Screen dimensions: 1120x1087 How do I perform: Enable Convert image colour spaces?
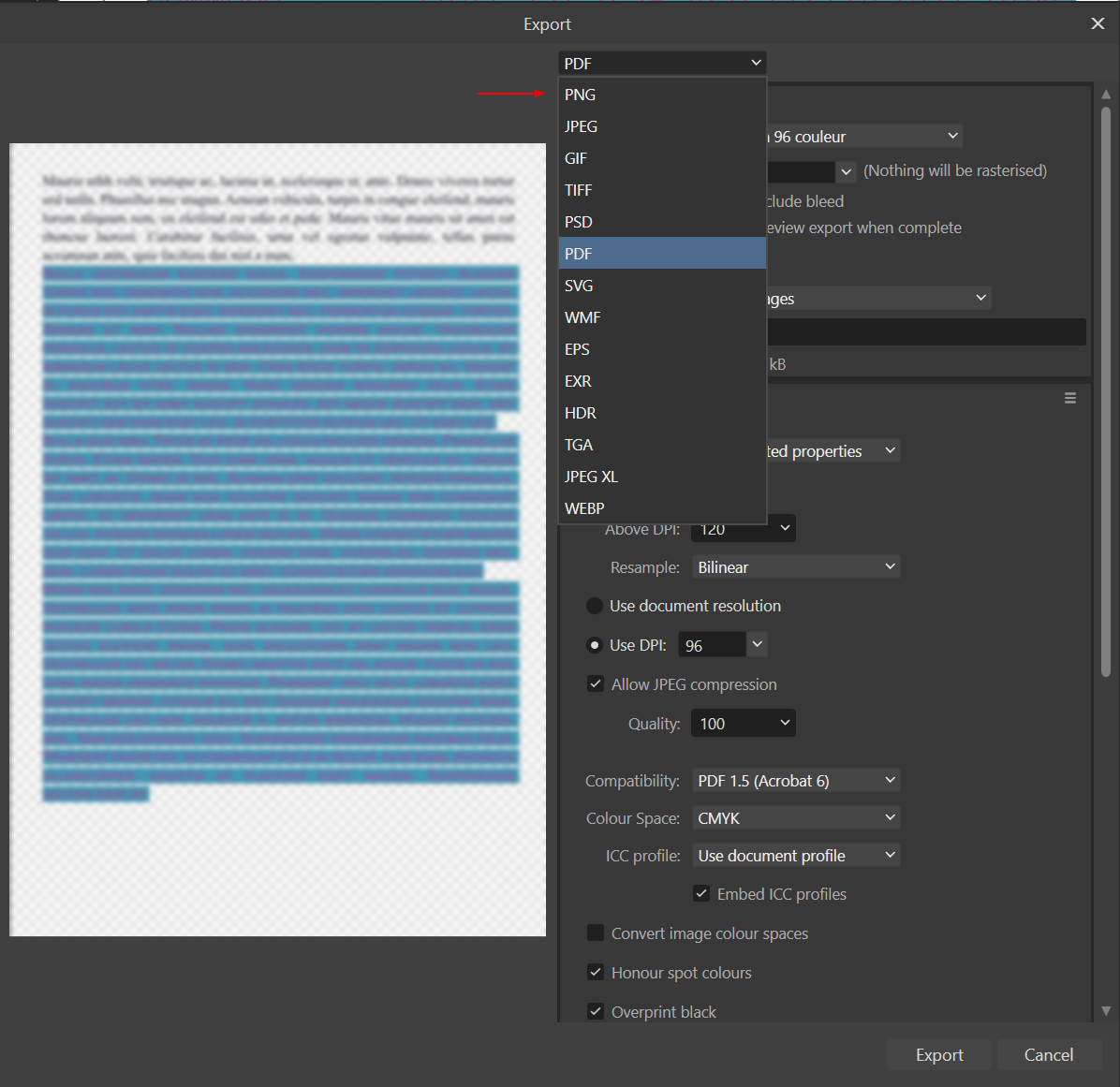(596, 933)
